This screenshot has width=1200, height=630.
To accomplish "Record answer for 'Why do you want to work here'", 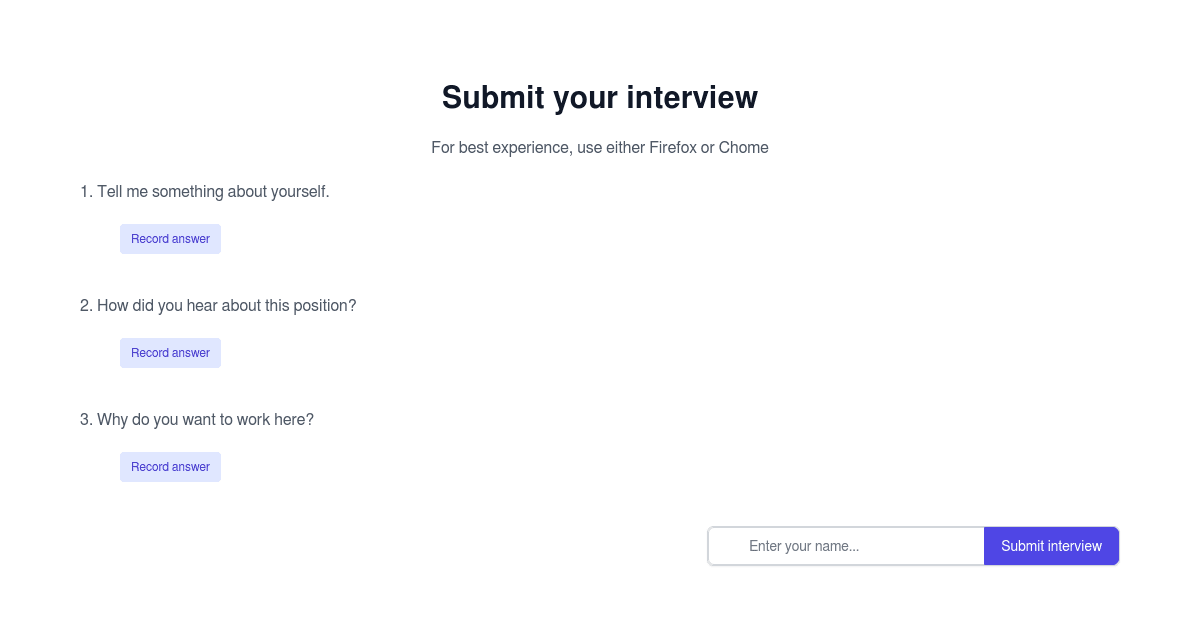I will pyautogui.click(x=170, y=466).
